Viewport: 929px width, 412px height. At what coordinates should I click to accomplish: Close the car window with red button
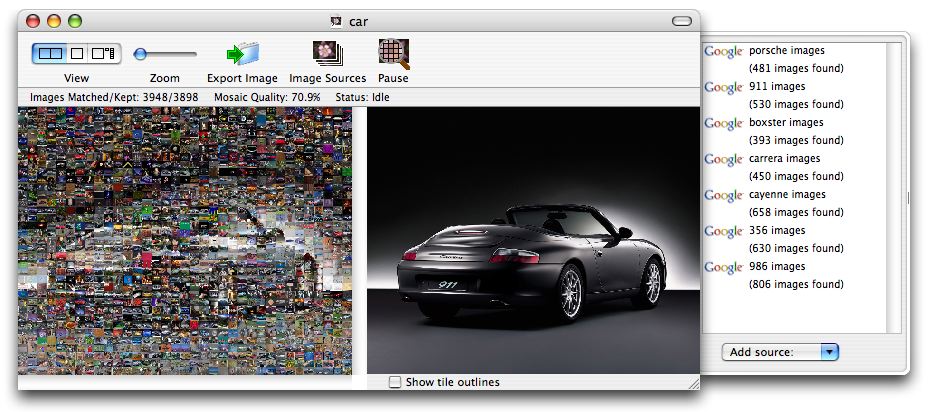pos(33,21)
